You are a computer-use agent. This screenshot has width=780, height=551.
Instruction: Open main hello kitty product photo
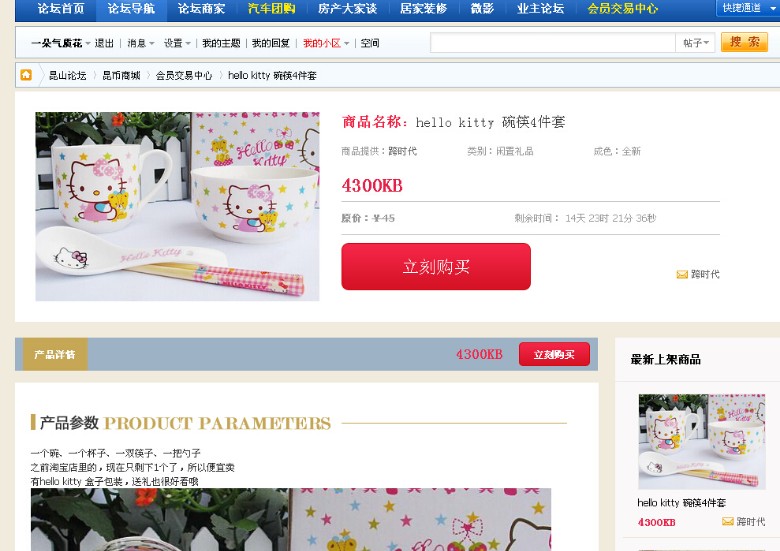(x=177, y=206)
